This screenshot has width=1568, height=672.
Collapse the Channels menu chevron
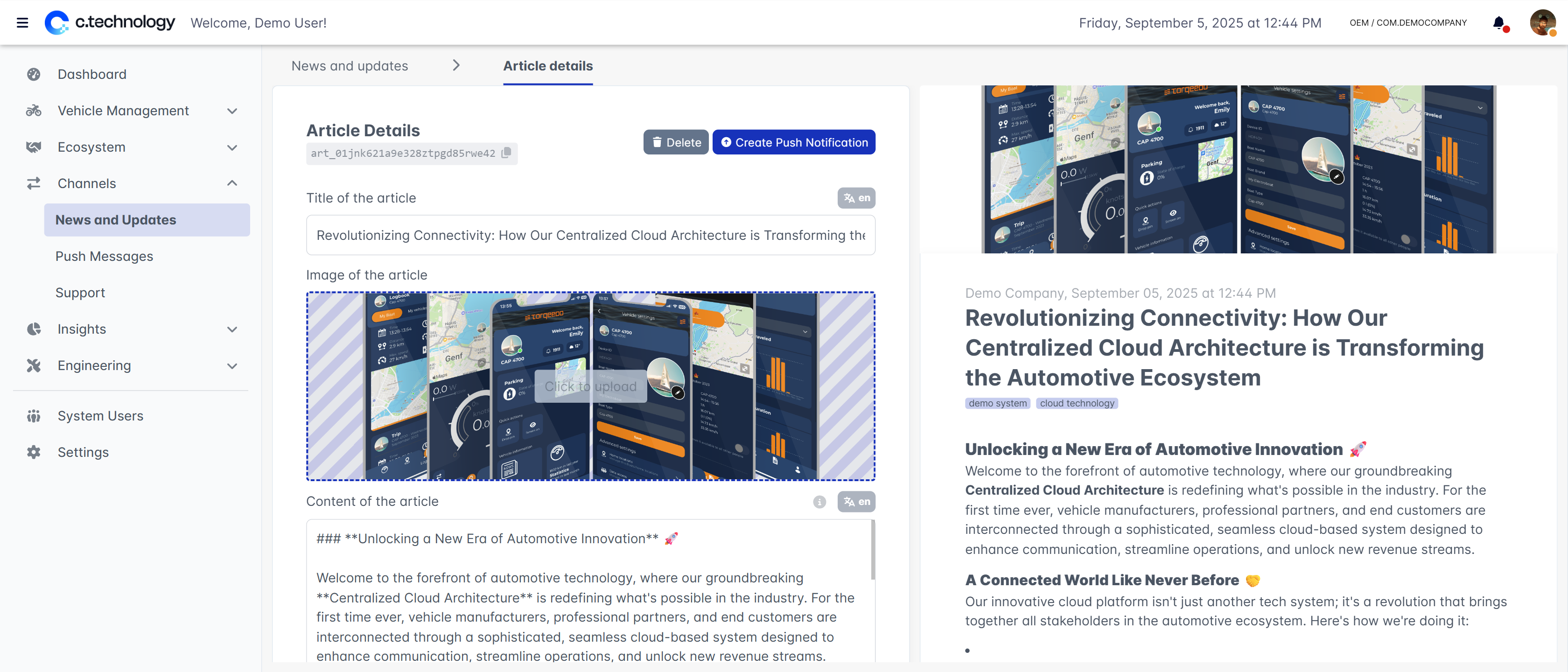tap(232, 183)
